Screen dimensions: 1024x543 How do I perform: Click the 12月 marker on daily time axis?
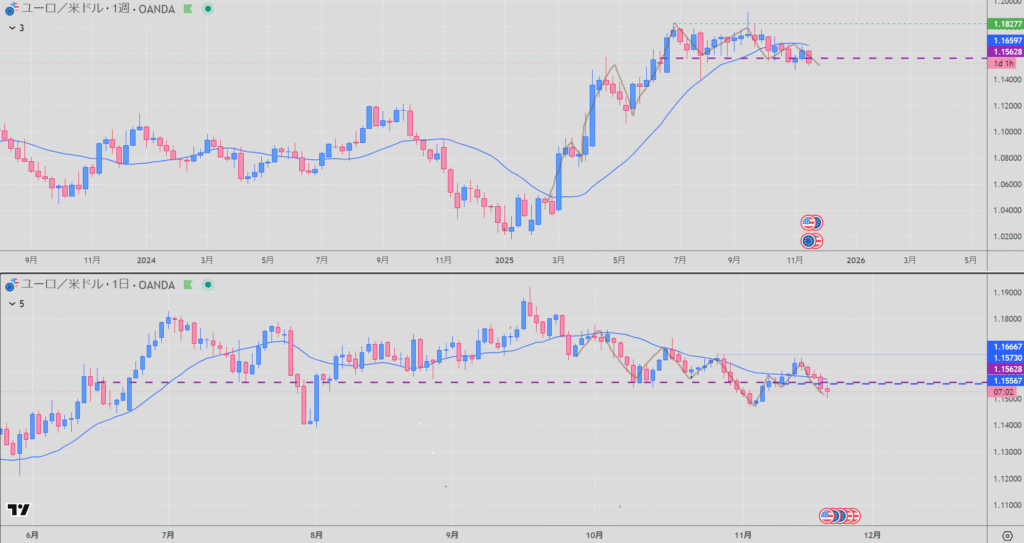pos(871,535)
